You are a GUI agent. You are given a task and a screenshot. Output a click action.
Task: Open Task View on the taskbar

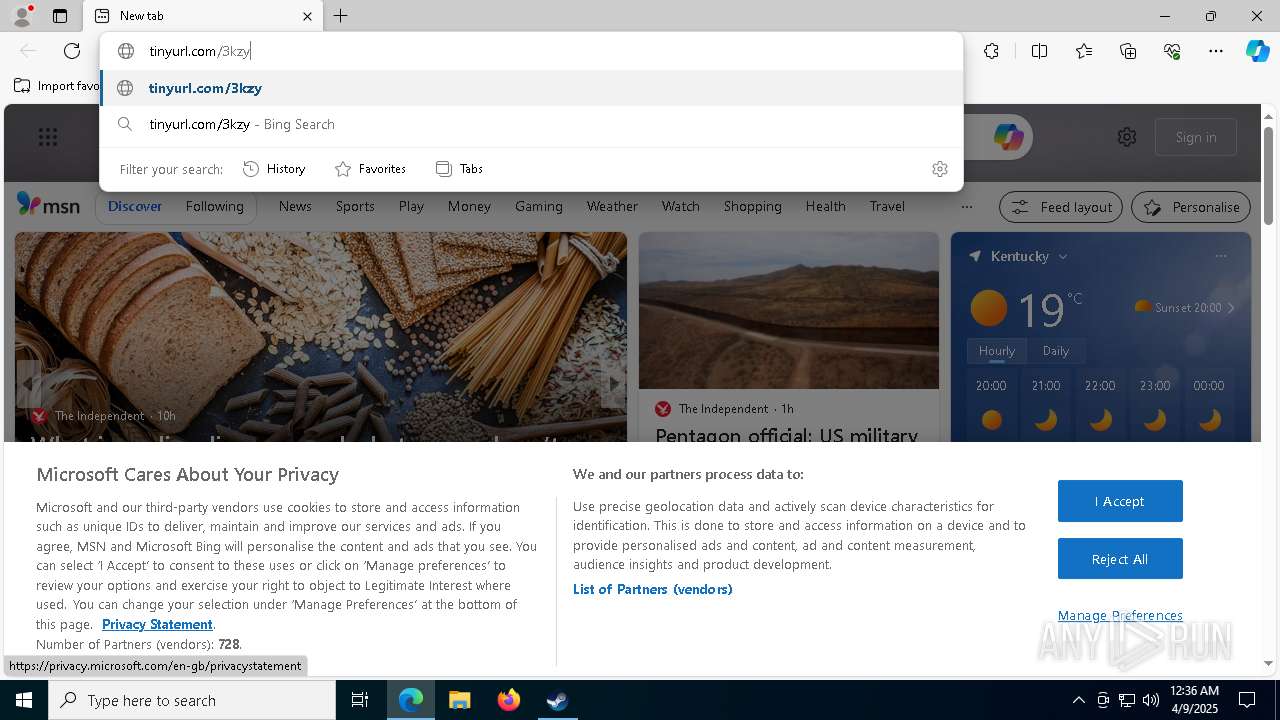tap(360, 700)
